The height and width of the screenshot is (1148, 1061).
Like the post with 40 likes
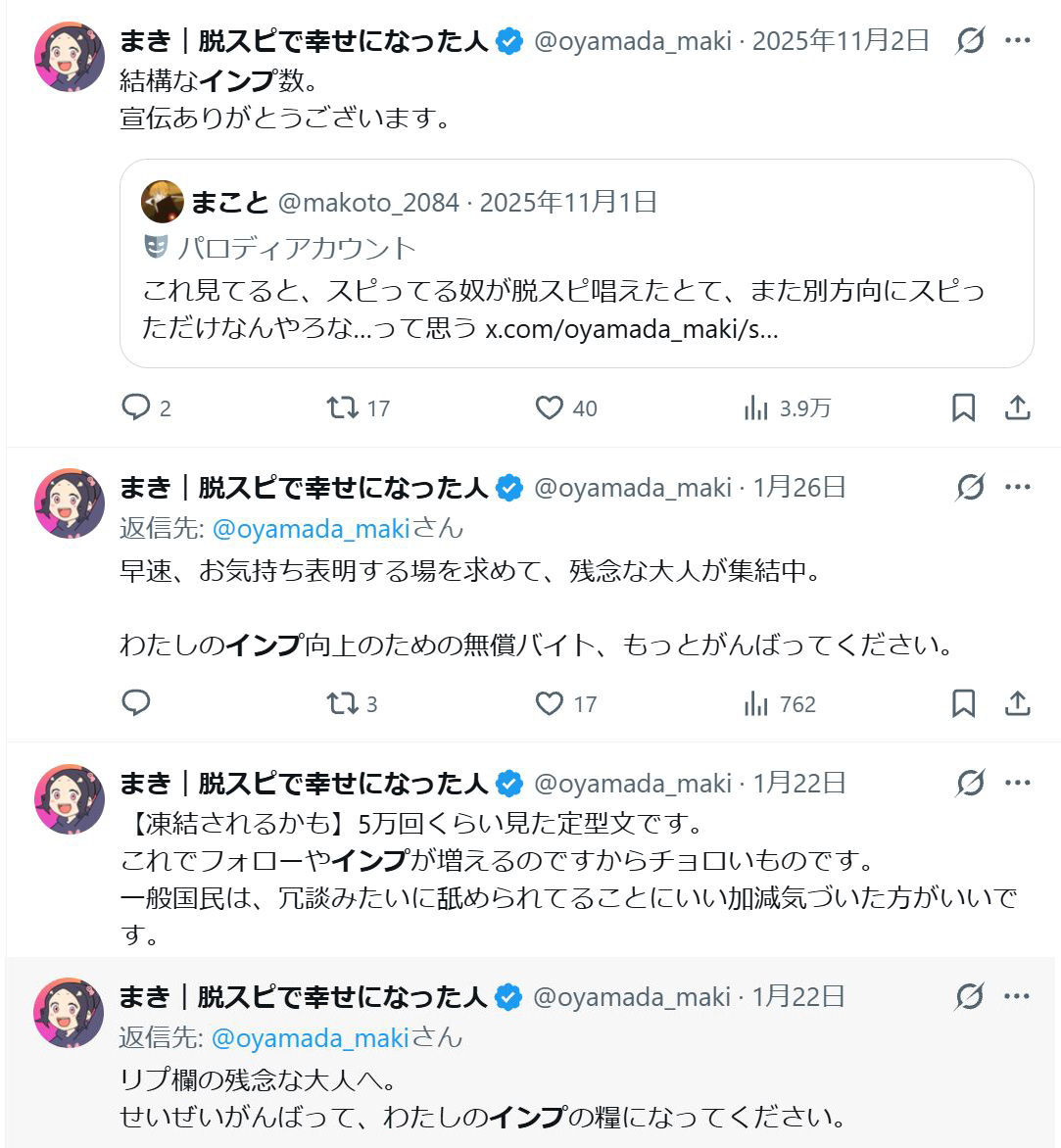click(x=550, y=407)
